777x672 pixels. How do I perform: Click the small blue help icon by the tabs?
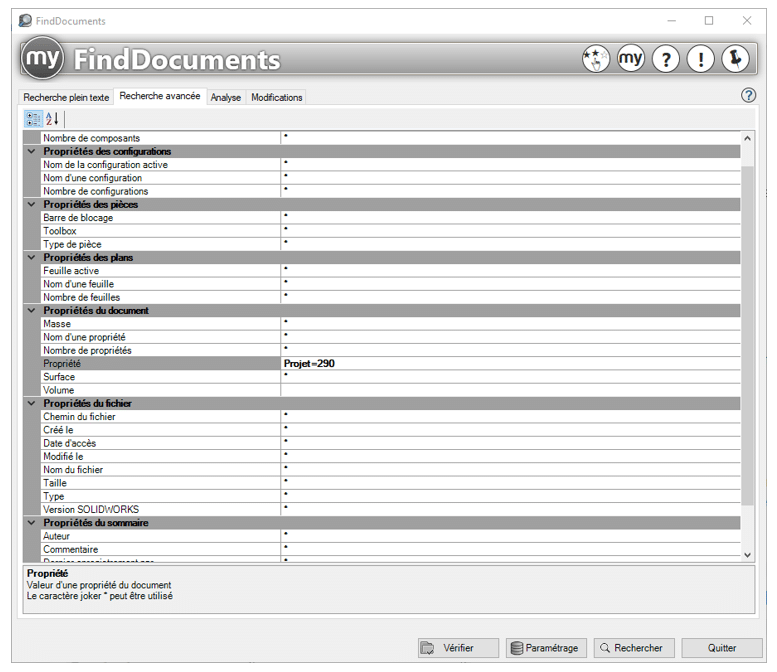pos(748,95)
